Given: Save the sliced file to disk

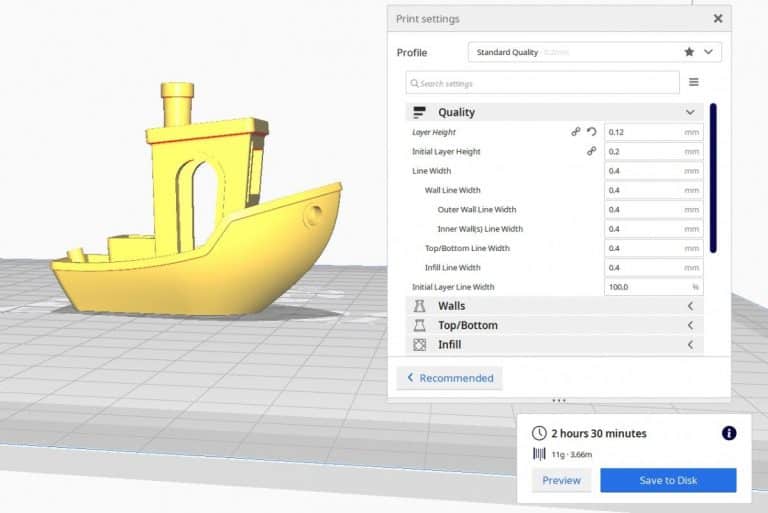Looking at the screenshot, I should pyautogui.click(x=668, y=480).
